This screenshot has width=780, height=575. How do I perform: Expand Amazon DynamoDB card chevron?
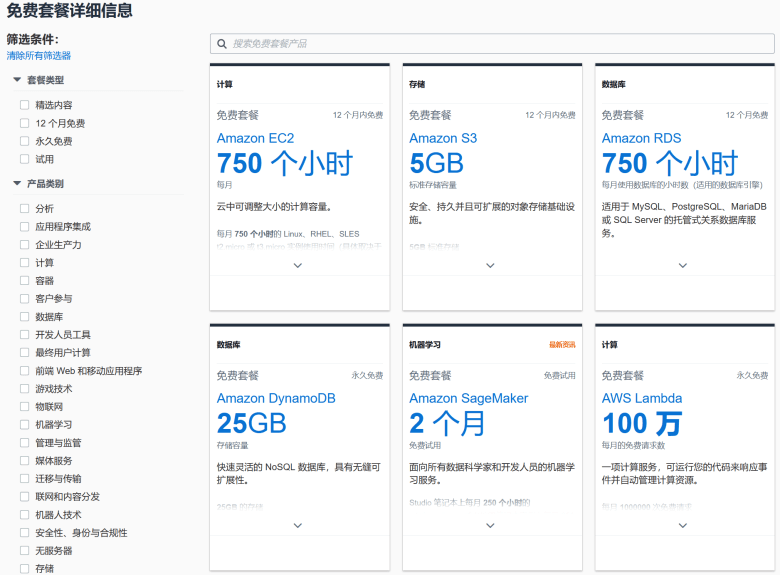coord(297,525)
